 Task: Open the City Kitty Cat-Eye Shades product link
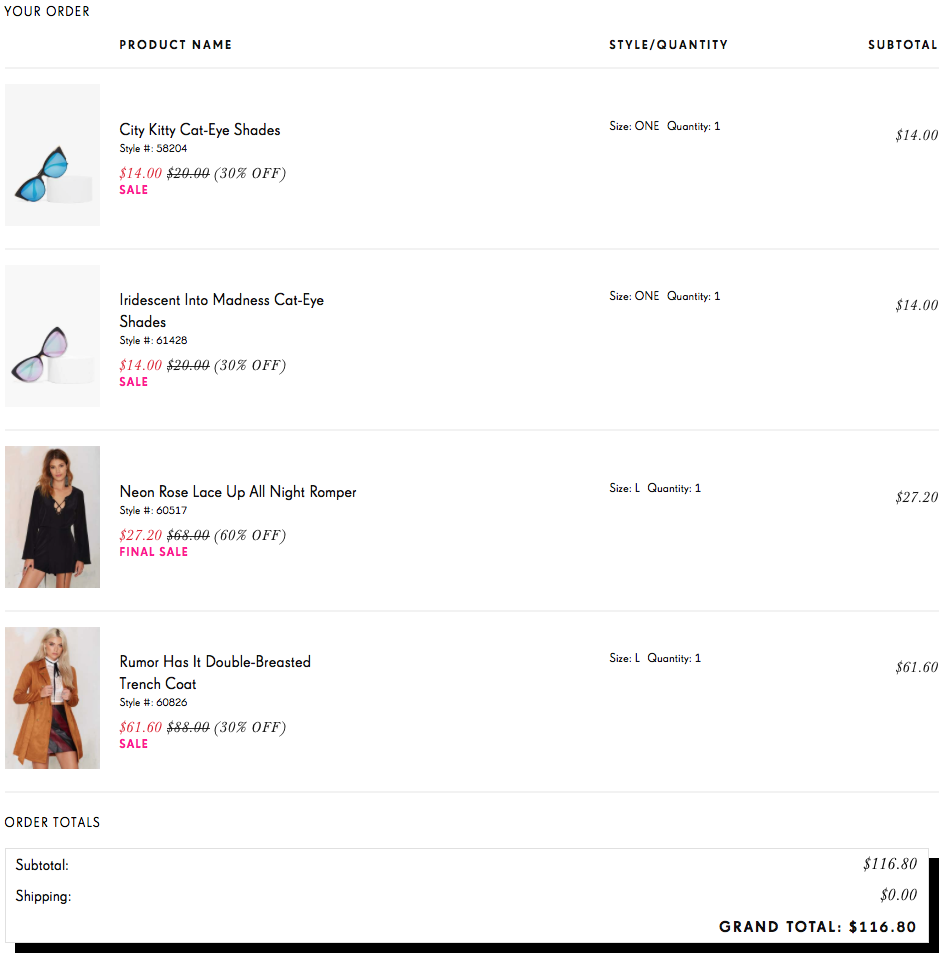click(x=200, y=130)
